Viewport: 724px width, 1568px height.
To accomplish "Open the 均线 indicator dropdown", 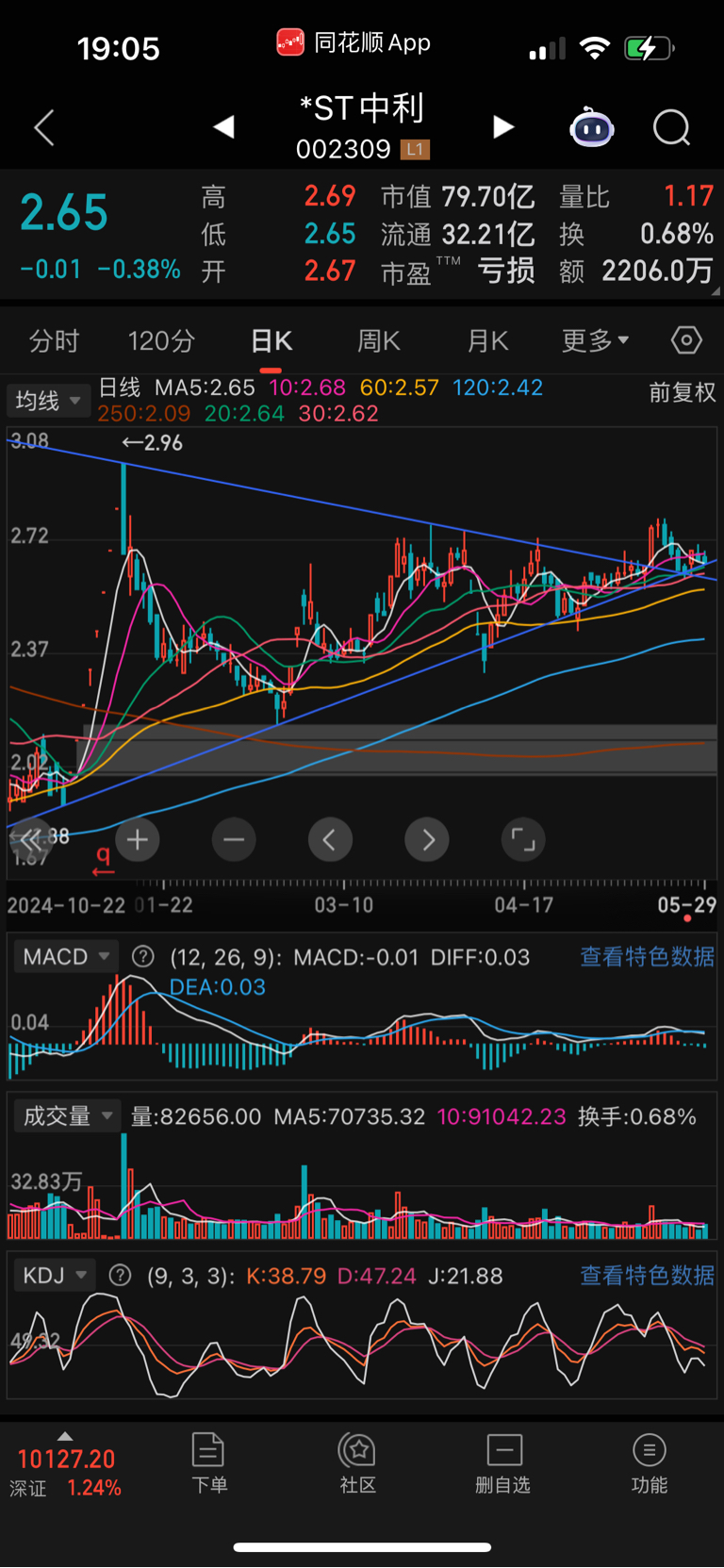I will tap(48, 401).
